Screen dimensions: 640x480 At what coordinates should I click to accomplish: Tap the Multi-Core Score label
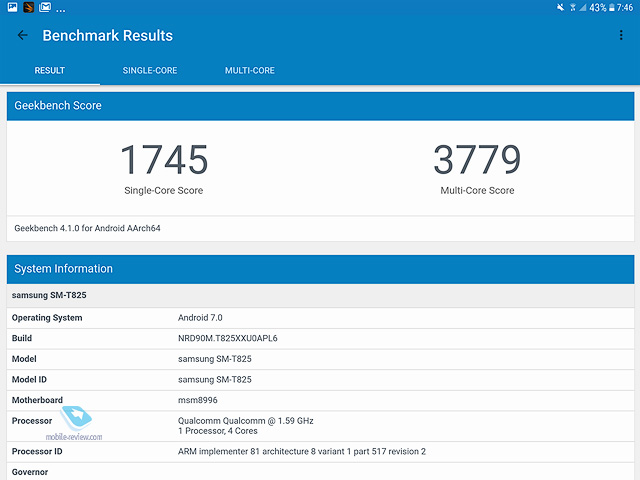coord(477,190)
